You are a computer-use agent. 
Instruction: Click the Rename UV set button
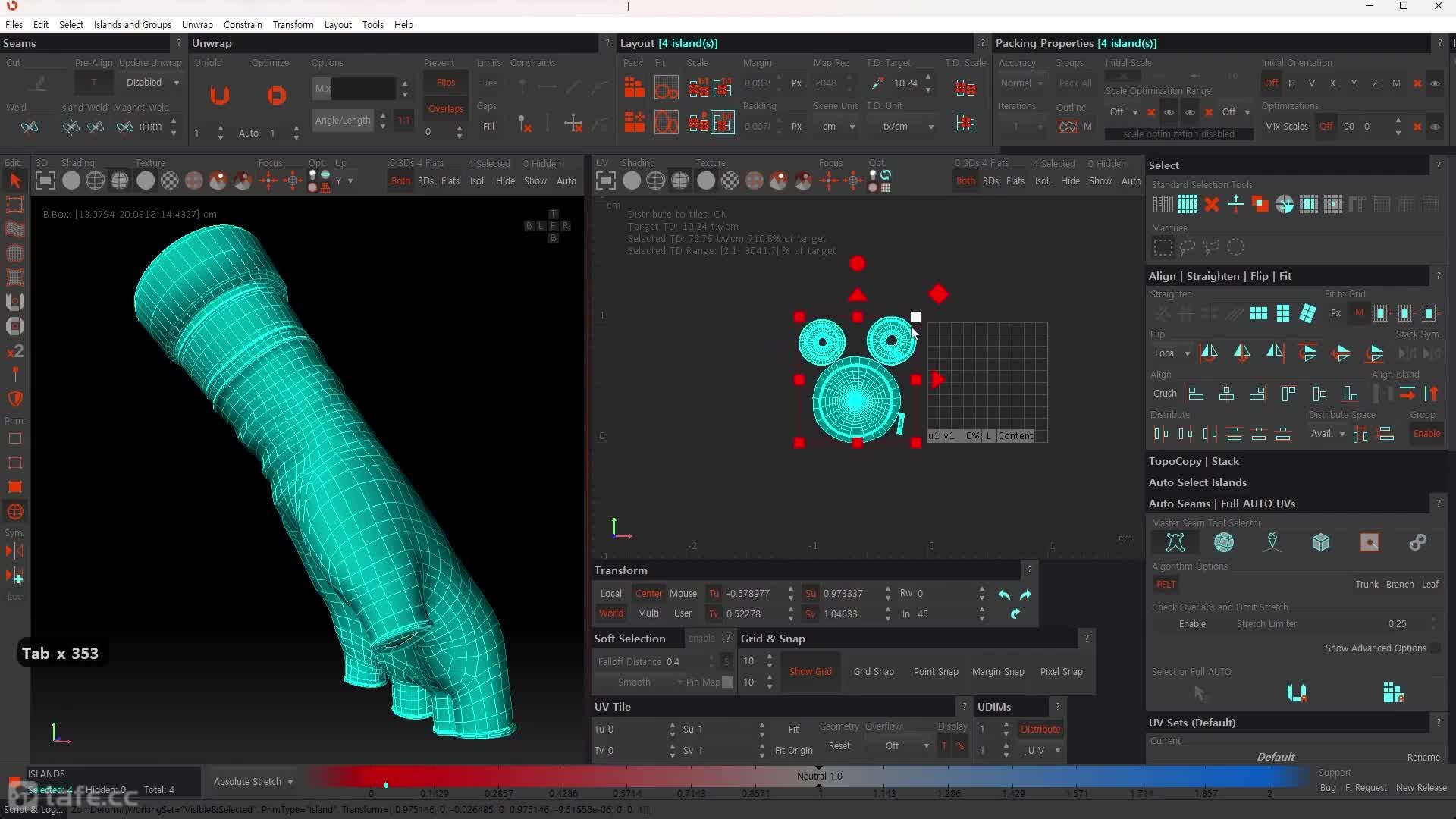tap(1423, 757)
